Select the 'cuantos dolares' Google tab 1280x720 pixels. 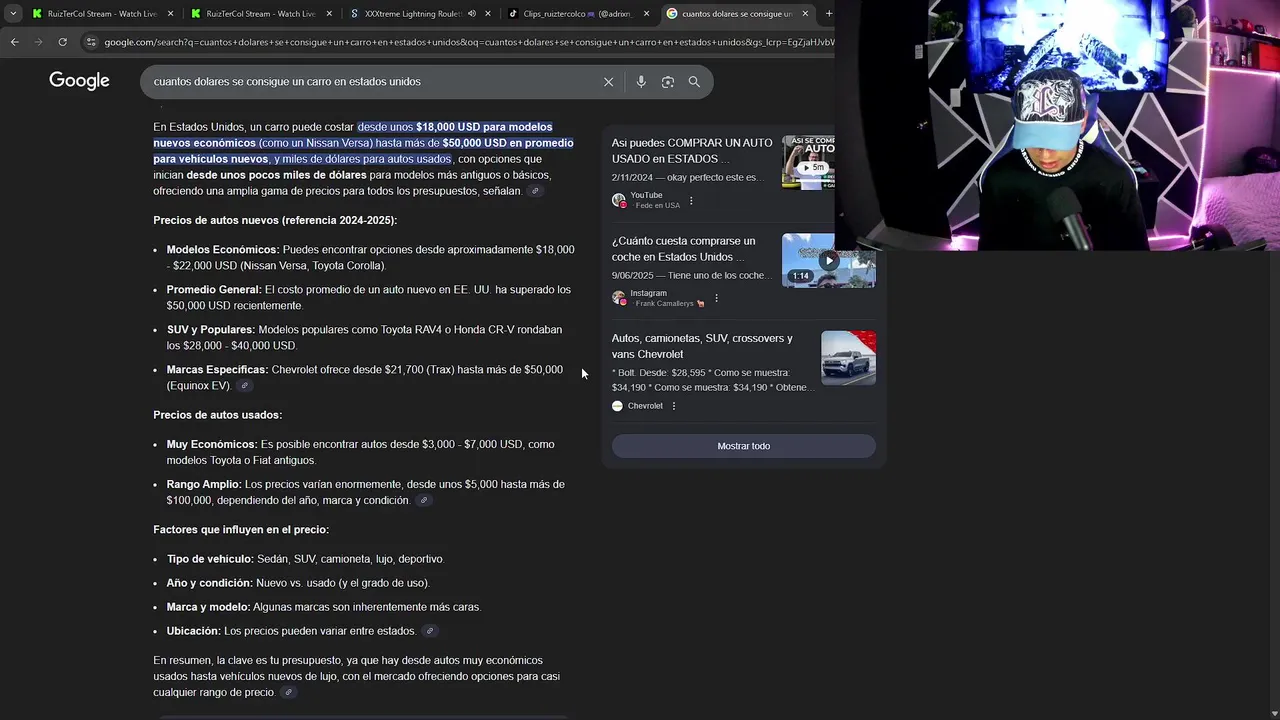pos(737,14)
